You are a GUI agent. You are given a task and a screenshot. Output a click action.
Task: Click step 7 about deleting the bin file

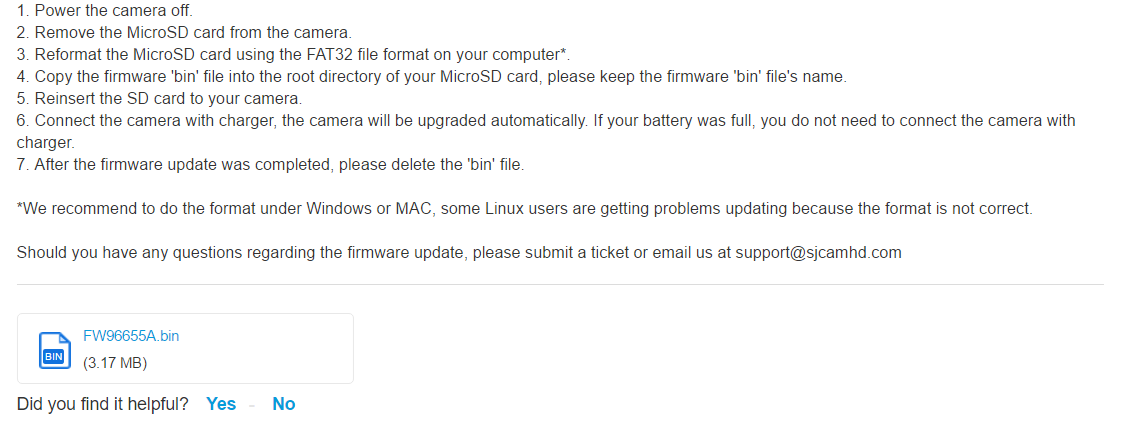pos(270,164)
